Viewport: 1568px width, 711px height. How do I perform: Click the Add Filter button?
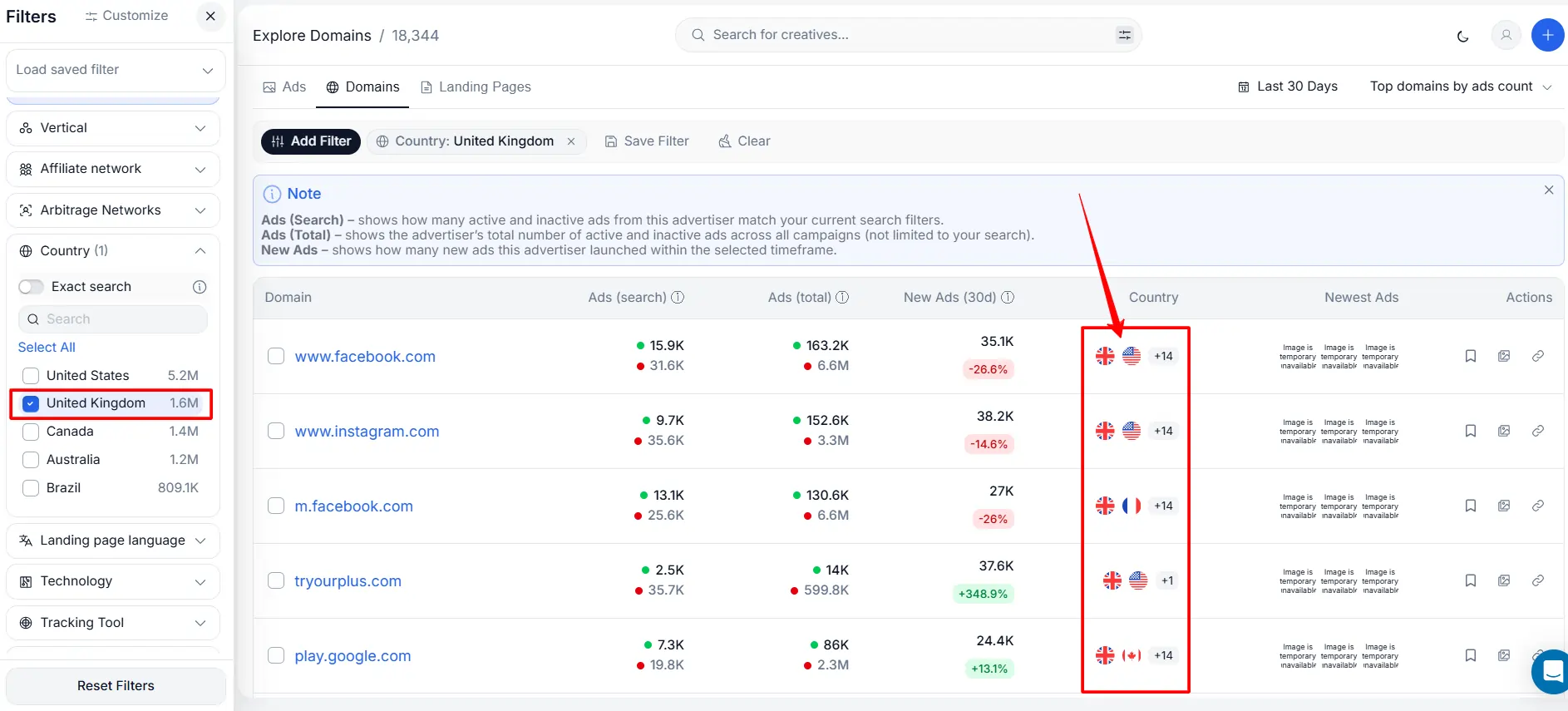point(311,141)
